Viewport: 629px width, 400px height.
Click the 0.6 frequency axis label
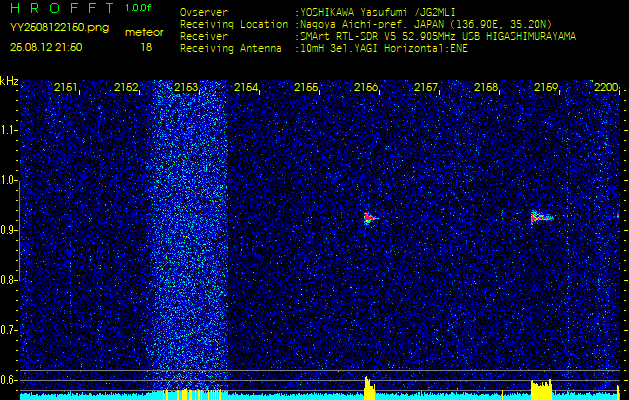(x=7, y=380)
